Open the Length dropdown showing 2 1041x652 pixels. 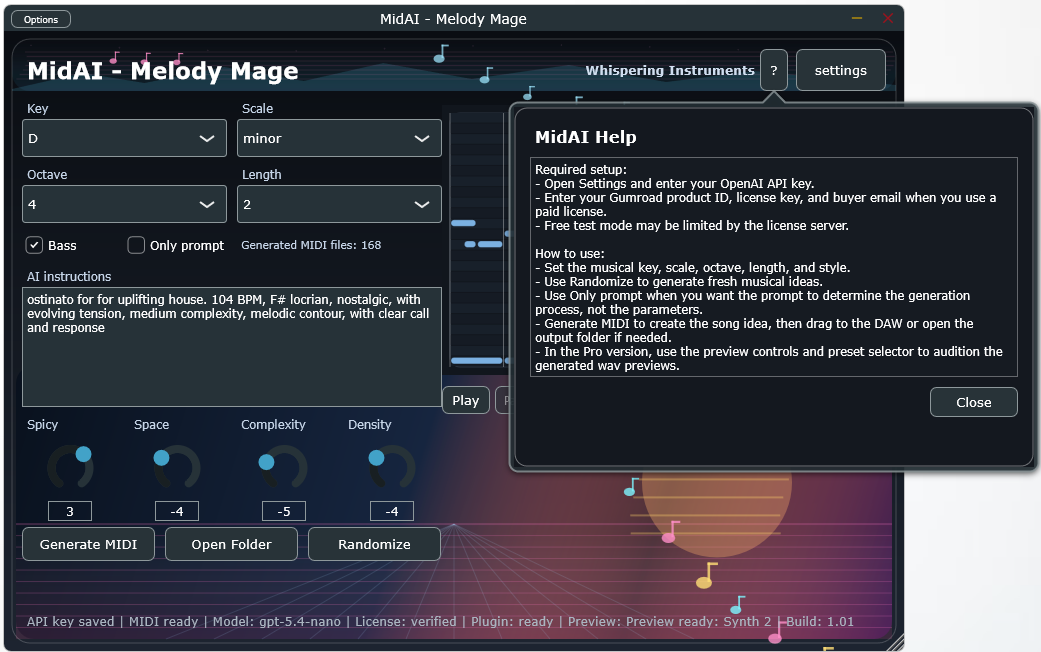339,204
